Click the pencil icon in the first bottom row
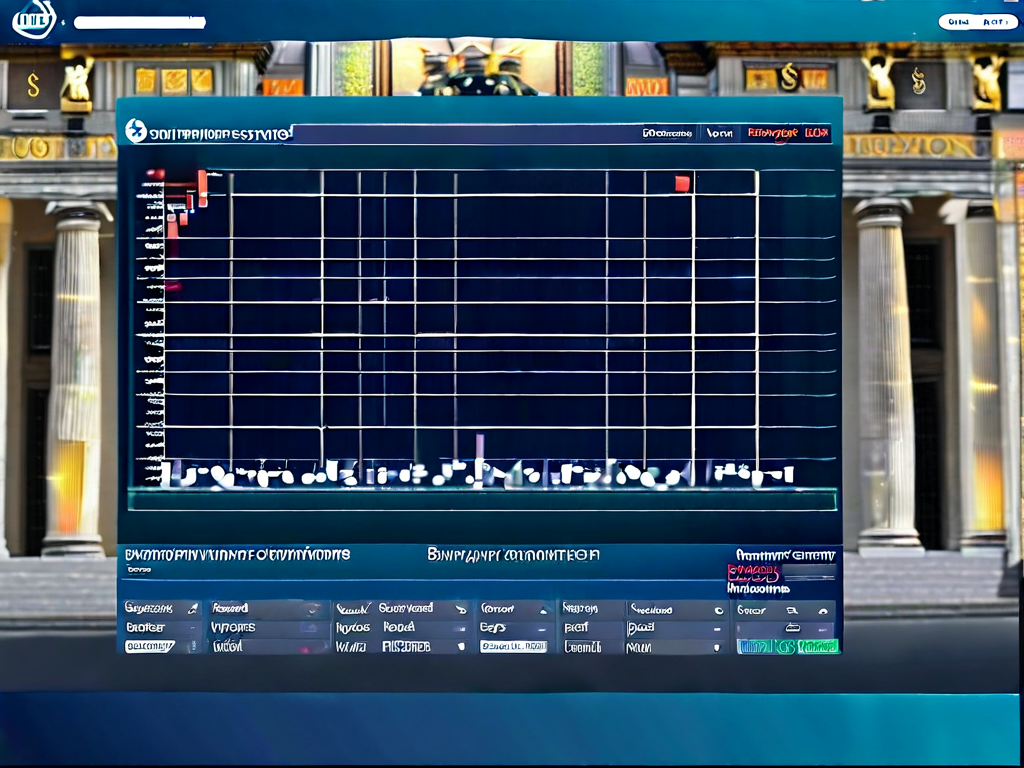This screenshot has height=768, width=1024. click(x=193, y=609)
